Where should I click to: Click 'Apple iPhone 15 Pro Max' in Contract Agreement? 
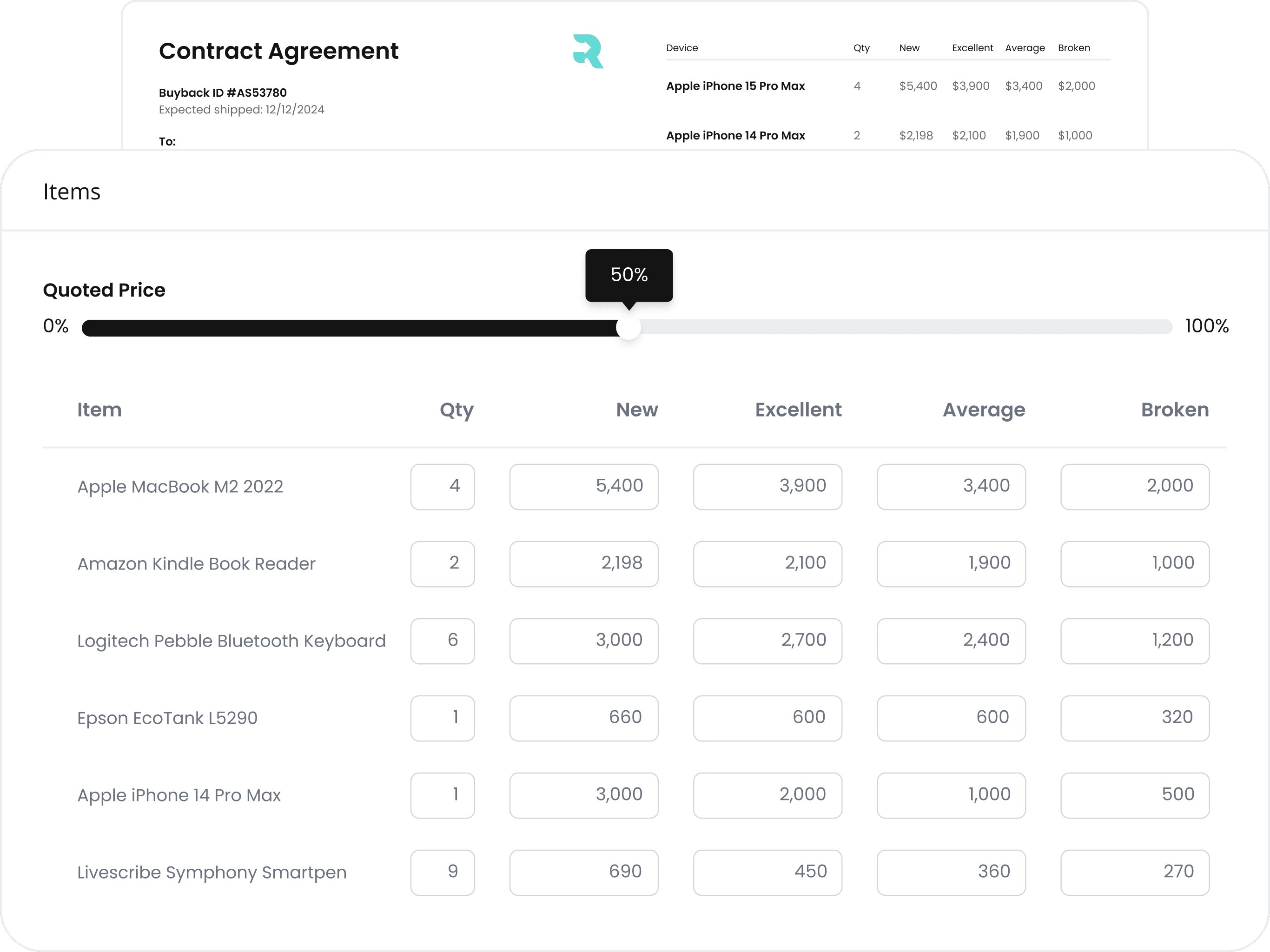click(x=735, y=86)
